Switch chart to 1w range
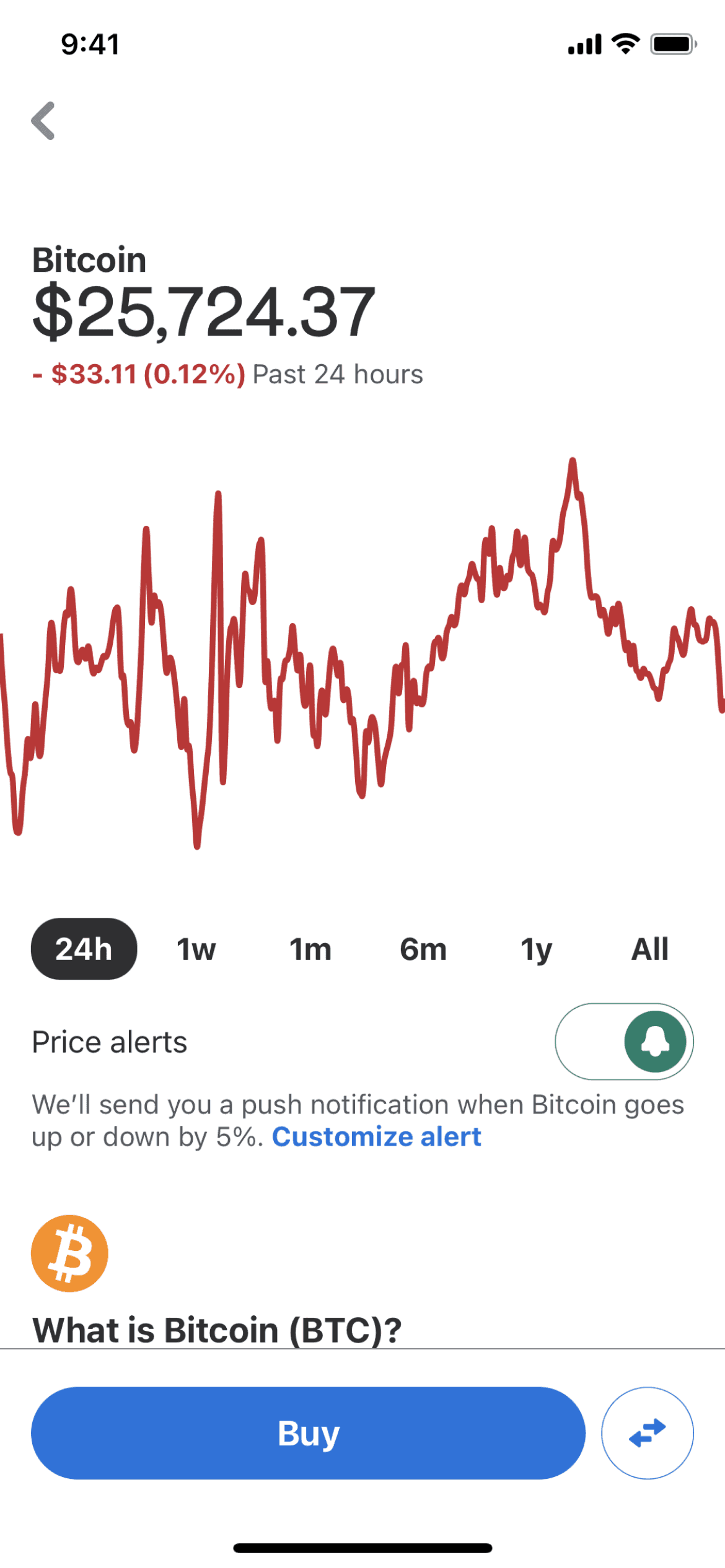Screen dimensions: 725x1568 pos(196,949)
